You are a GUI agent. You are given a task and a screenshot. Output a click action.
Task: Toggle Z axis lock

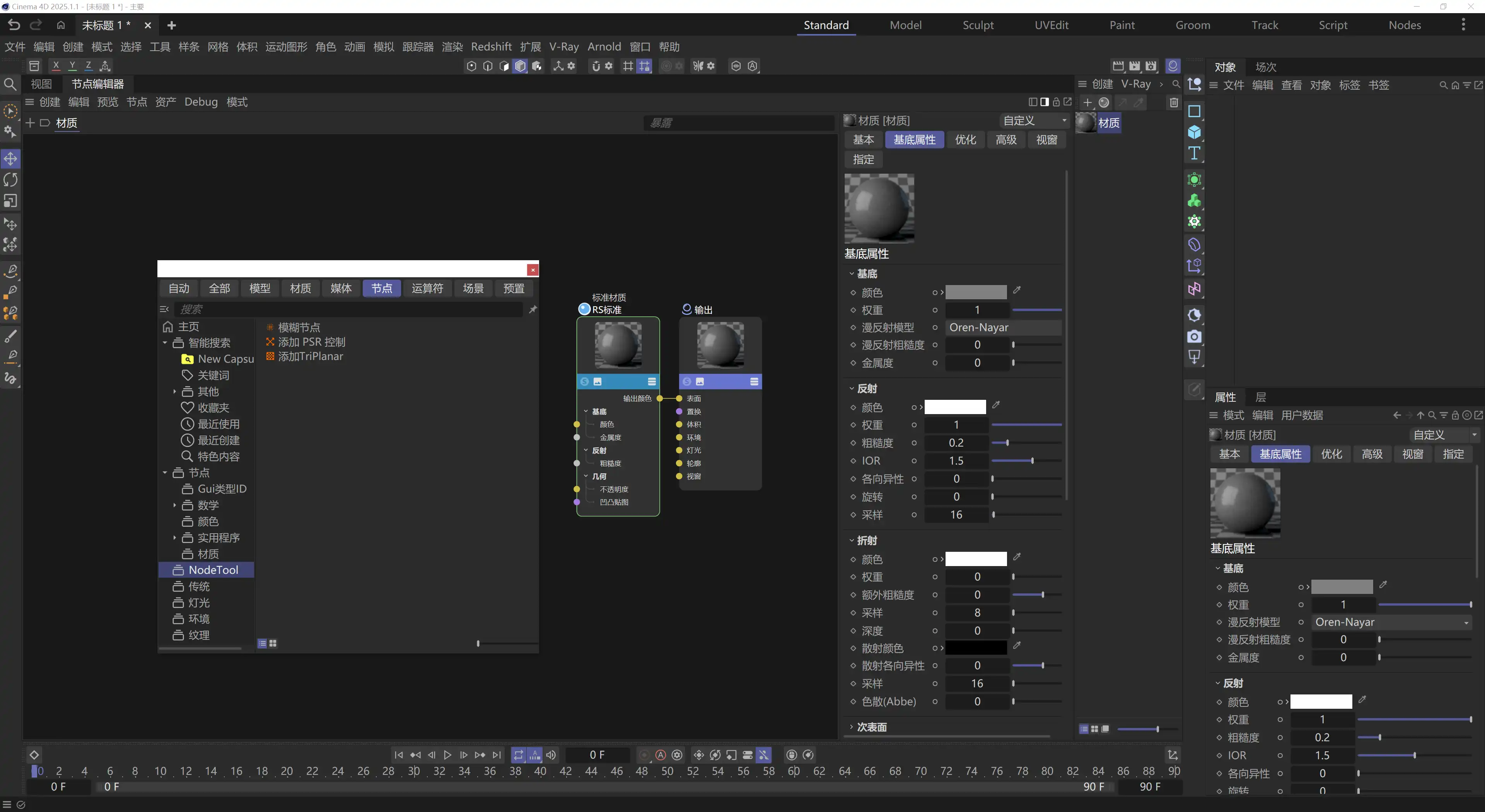pos(88,66)
